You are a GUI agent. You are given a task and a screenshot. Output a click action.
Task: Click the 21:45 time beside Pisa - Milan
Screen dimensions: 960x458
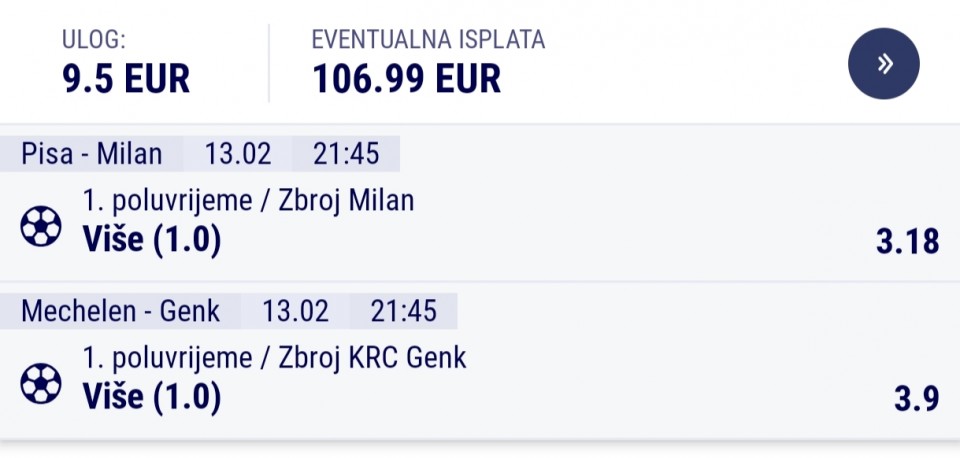tap(346, 154)
